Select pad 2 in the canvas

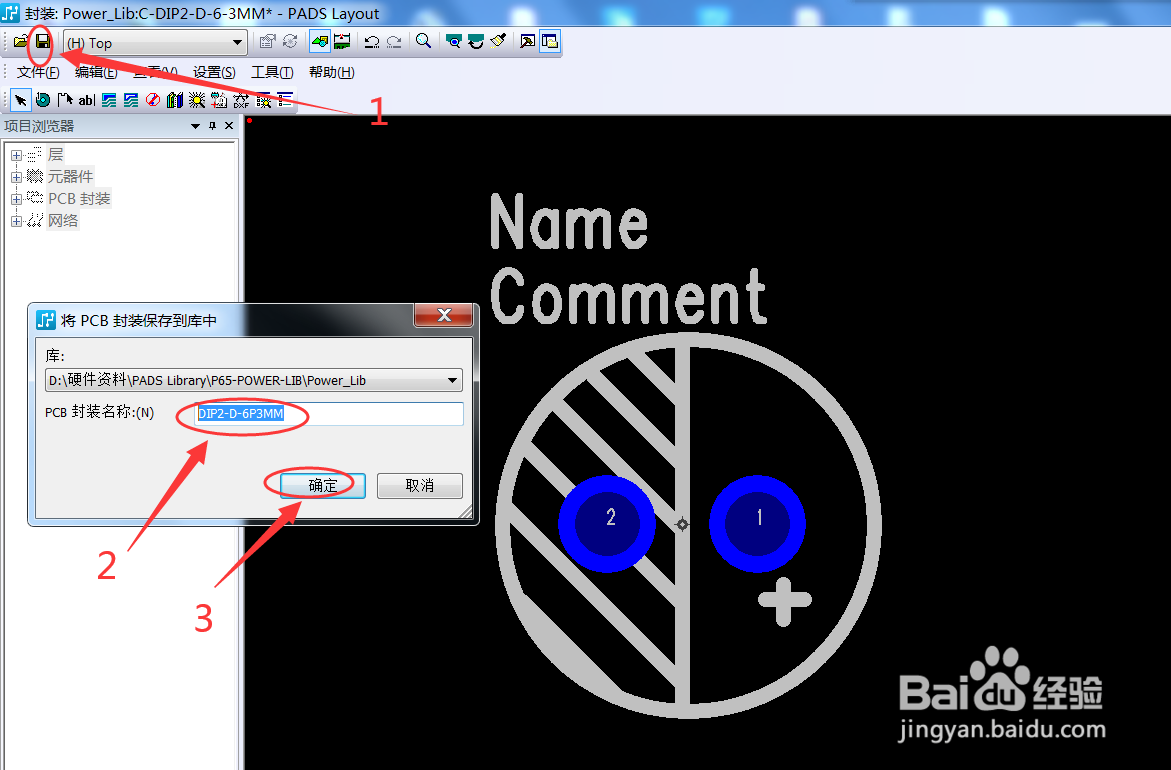click(607, 524)
